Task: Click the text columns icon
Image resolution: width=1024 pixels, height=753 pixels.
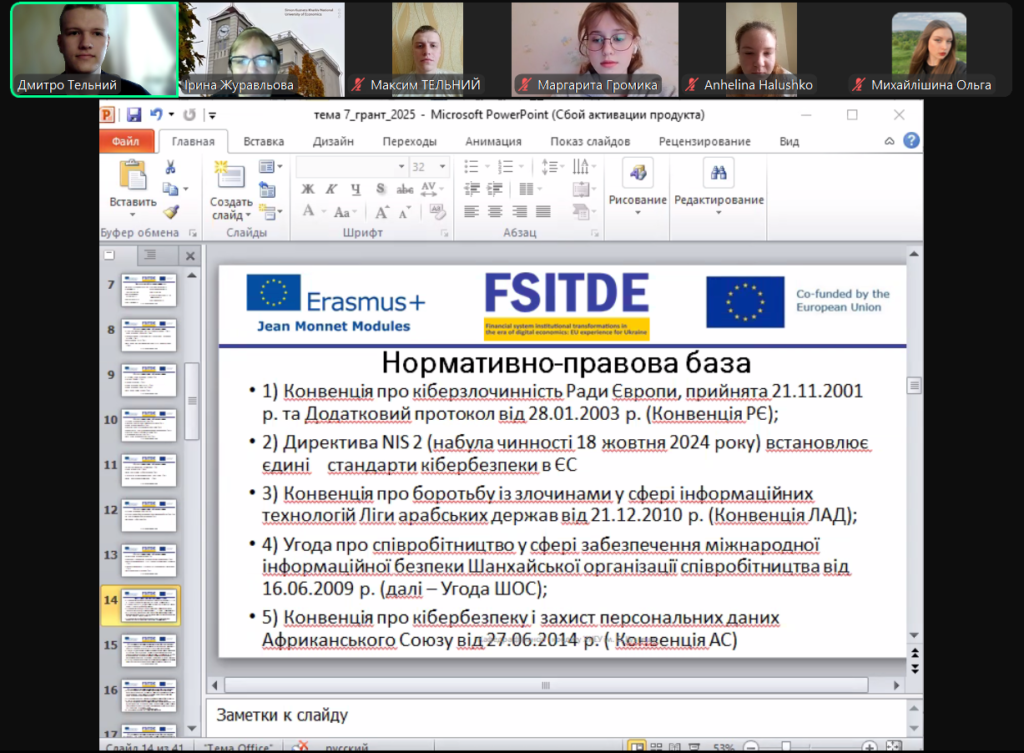Action: [x=526, y=189]
